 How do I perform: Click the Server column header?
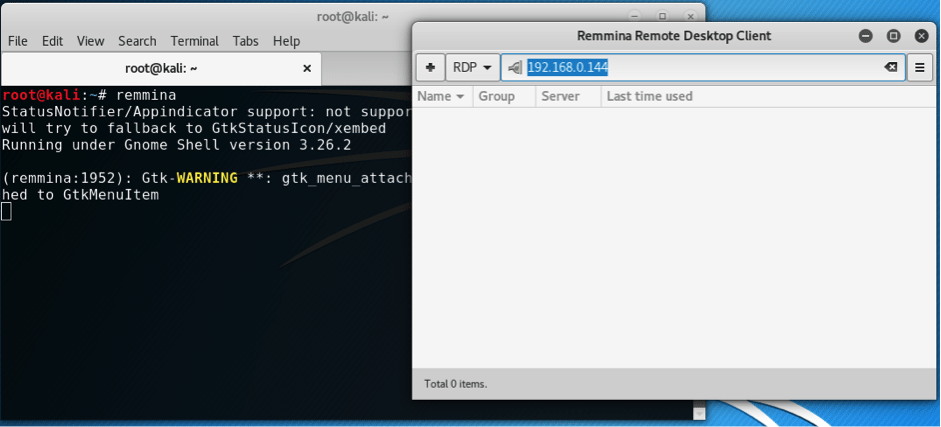pyautogui.click(x=560, y=96)
